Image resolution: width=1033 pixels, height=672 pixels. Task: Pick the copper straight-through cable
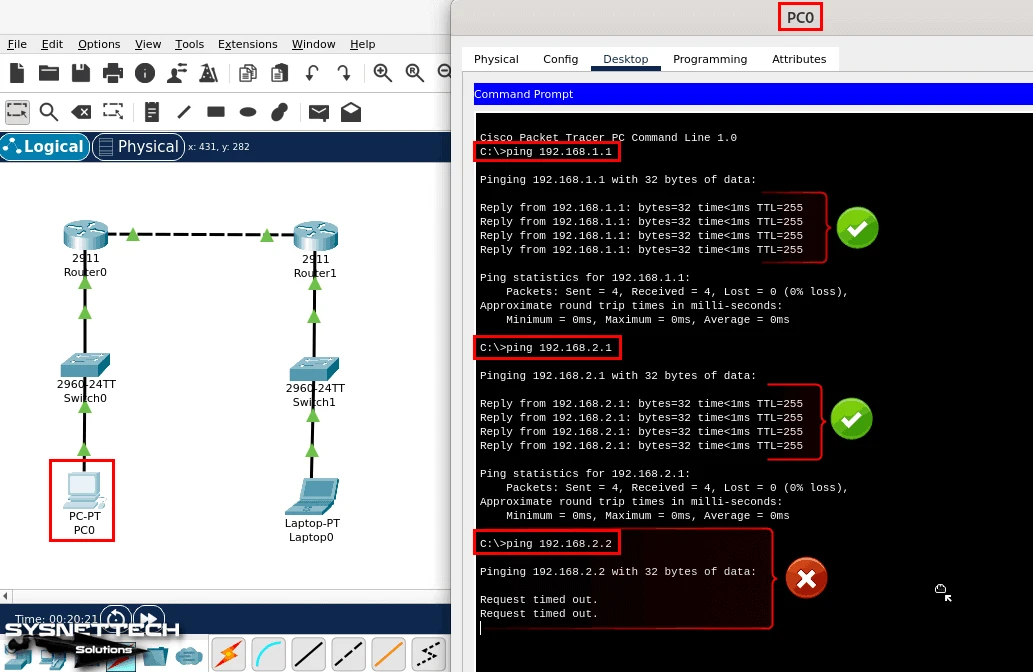[x=308, y=654]
